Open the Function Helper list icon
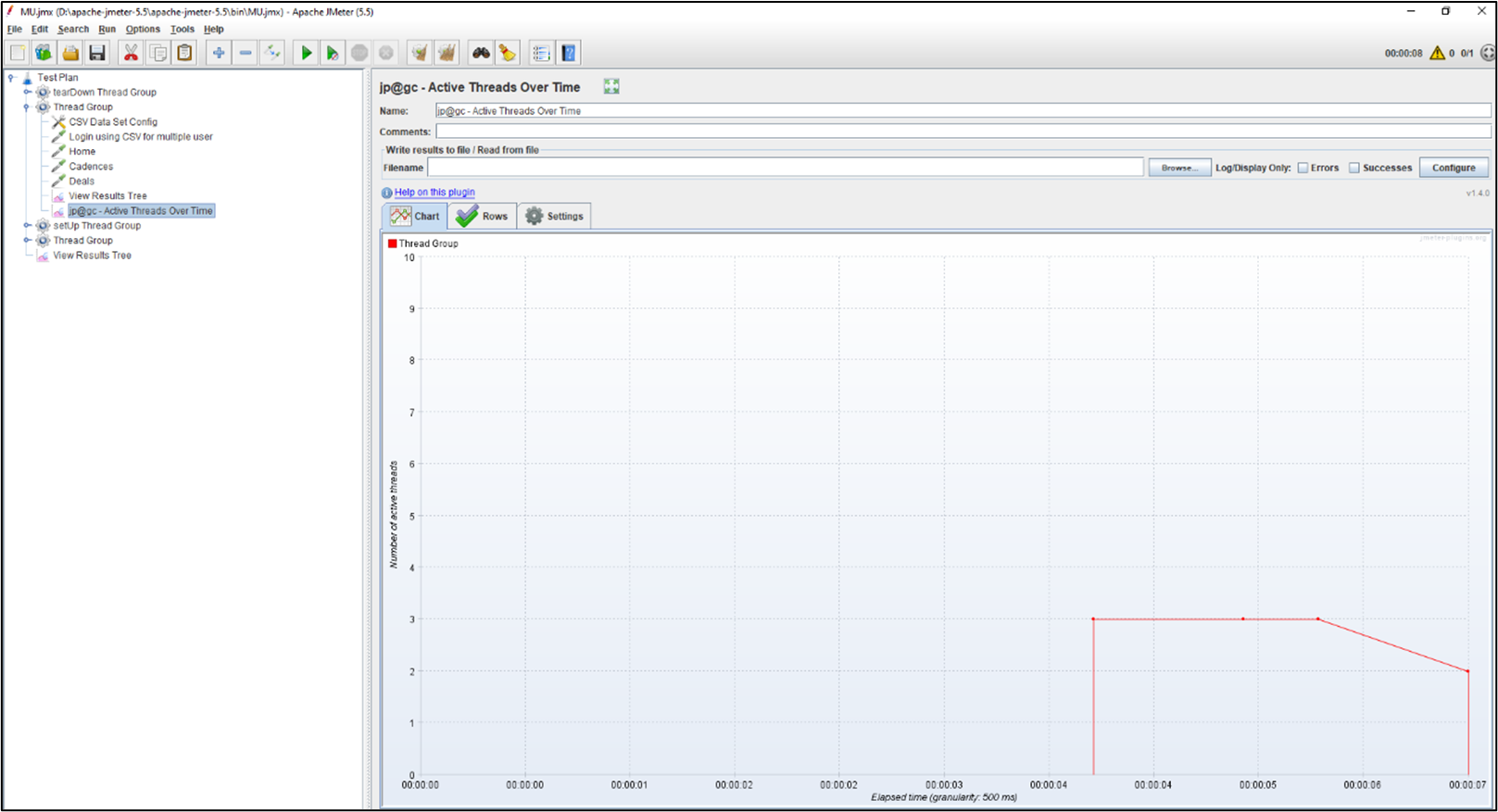The width and height of the screenshot is (1498, 812). [541, 54]
